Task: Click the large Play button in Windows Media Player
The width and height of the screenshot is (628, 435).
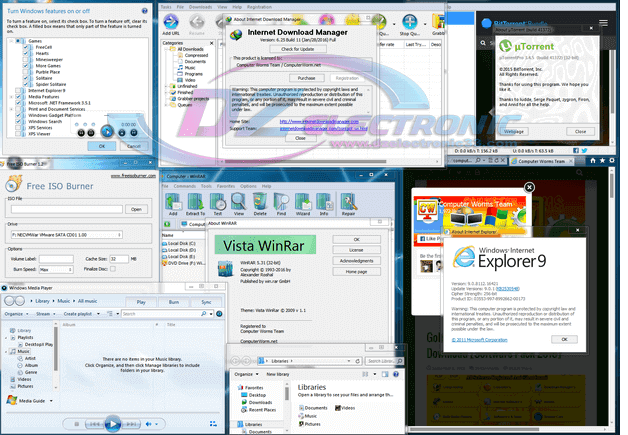Action: coord(113,423)
